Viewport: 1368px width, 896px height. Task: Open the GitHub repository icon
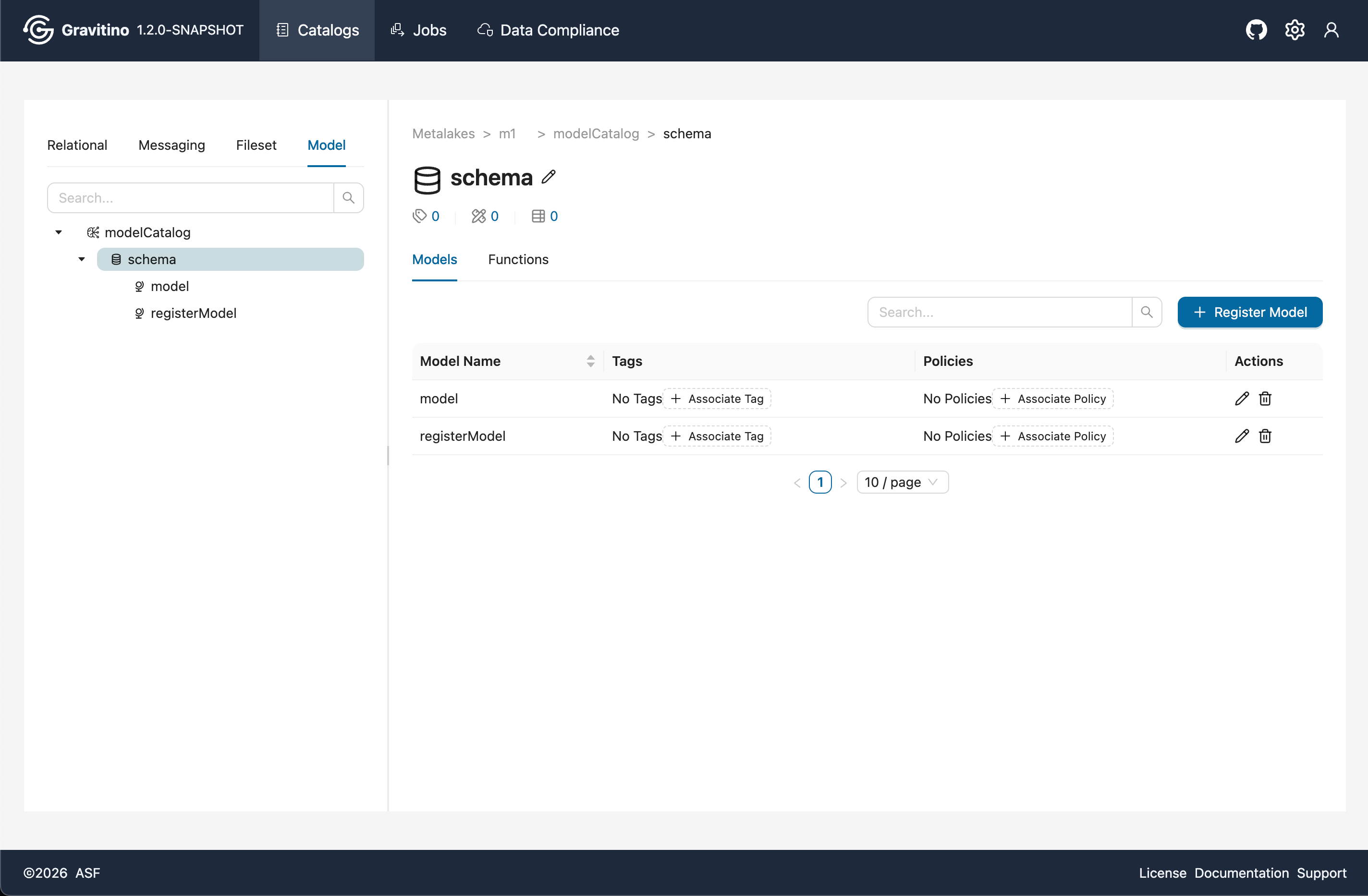pyautogui.click(x=1256, y=30)
